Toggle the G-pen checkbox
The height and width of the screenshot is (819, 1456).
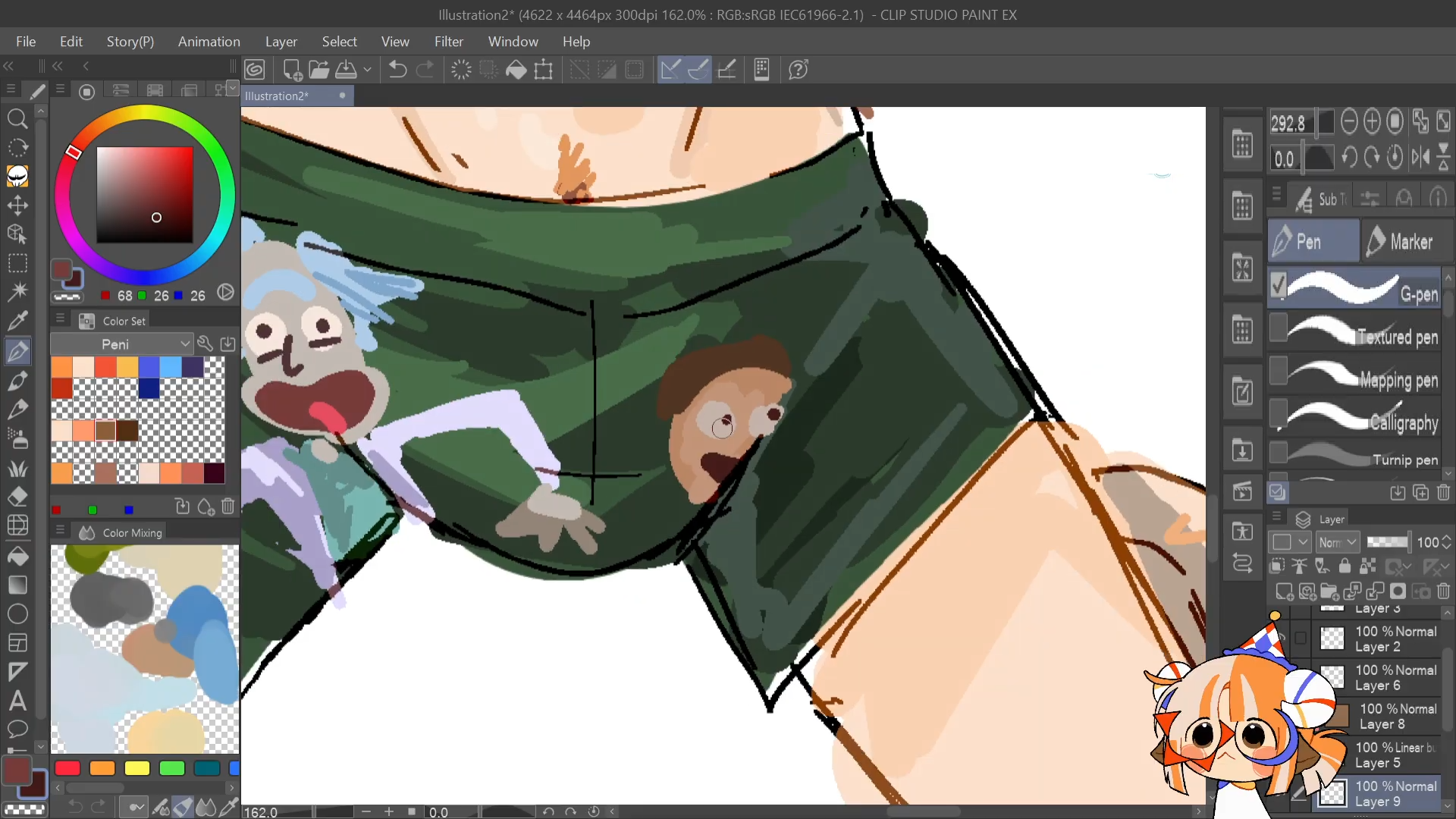(x=1279, y=285)
